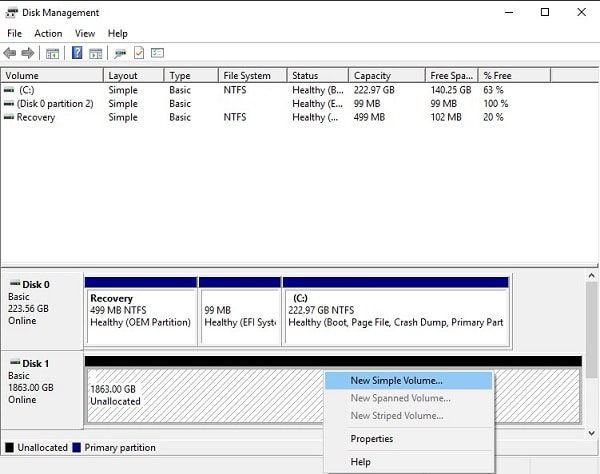Viewport: 600px width, 474px height.
Task: Click the black Unallocated legend swatch
Action: (10, 448)
